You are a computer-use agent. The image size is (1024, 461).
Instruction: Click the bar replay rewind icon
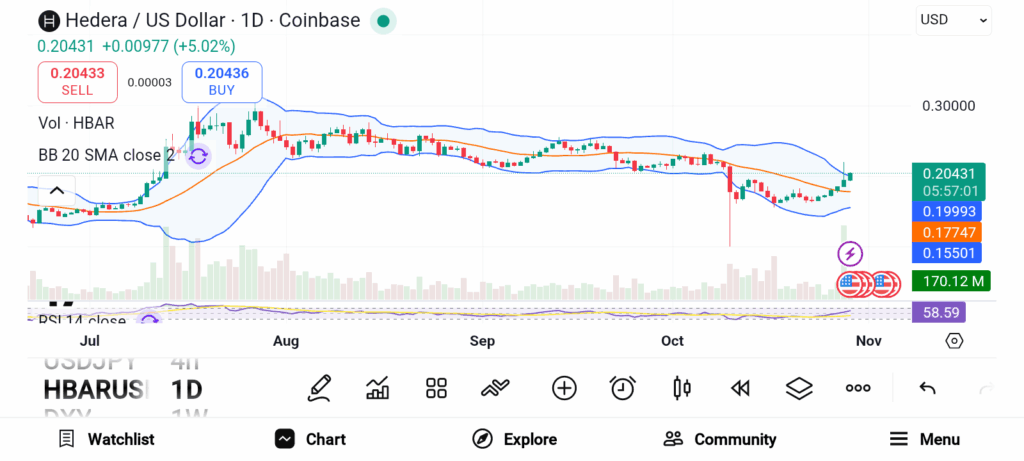(740, 388)
